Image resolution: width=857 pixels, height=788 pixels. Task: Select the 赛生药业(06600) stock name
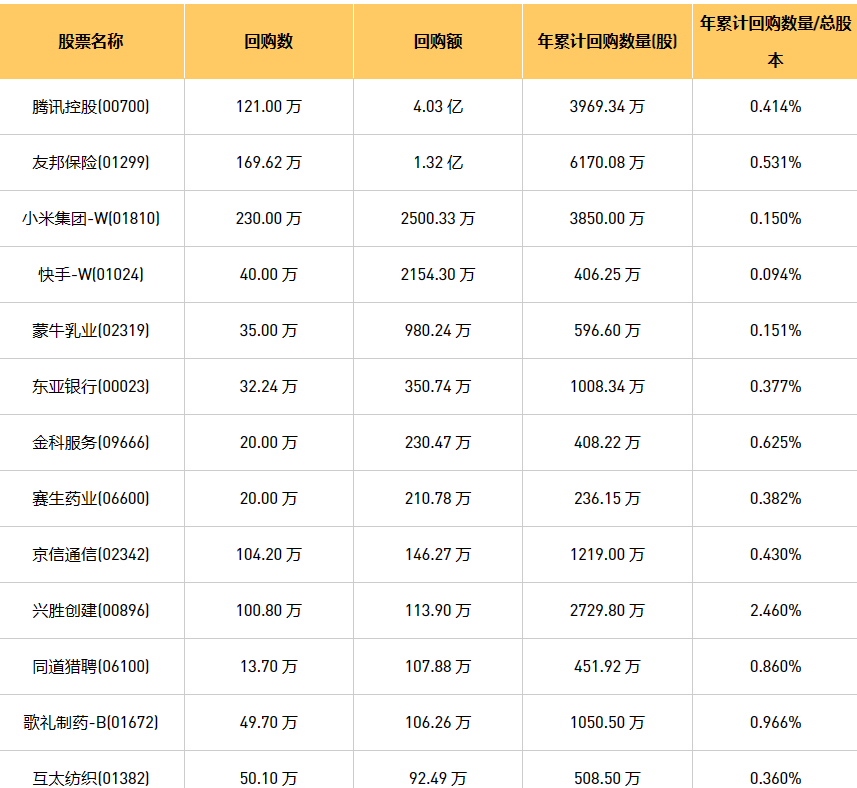coord(91,498)
